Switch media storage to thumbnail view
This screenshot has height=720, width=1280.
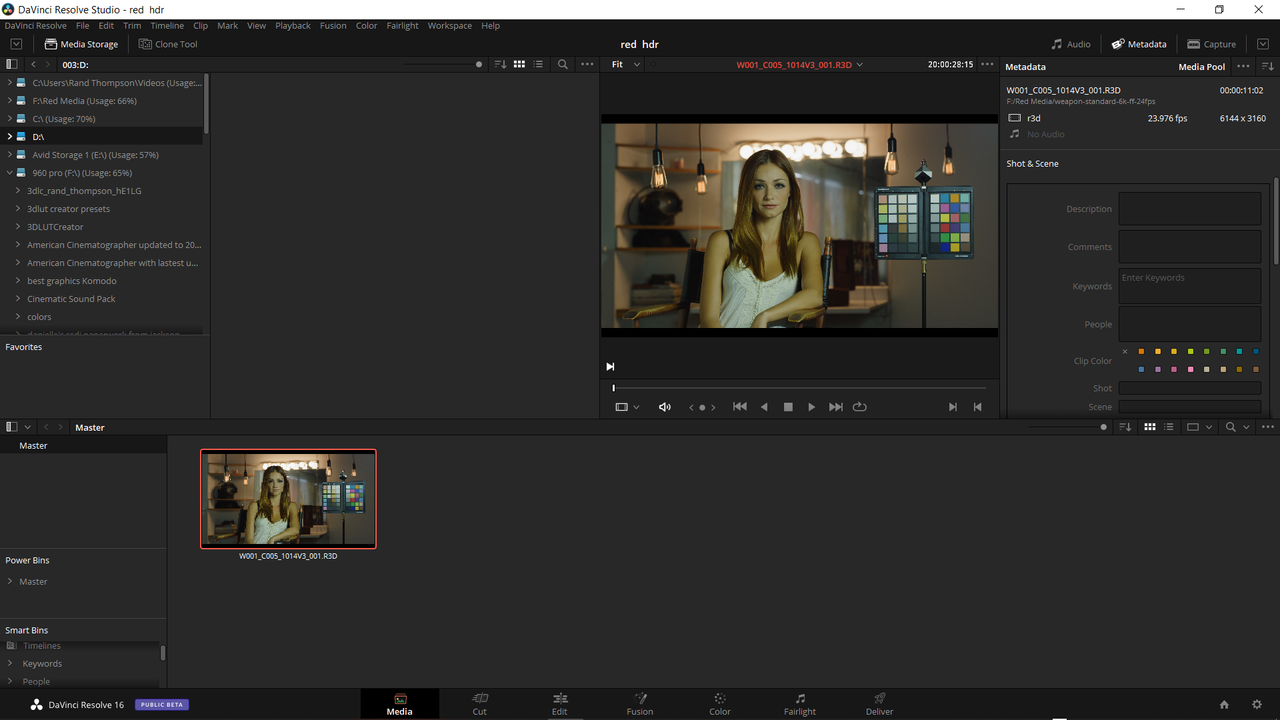[x=519, y=64]
